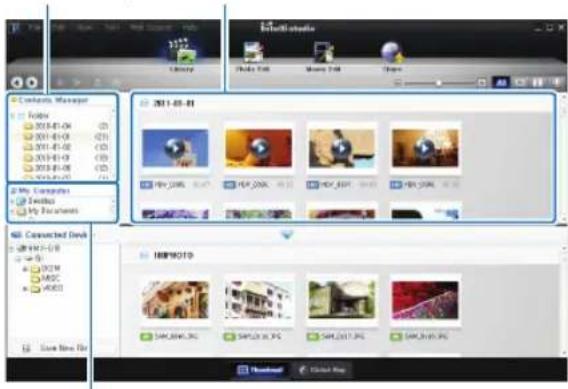Click the group icon beside the 2011 date header
The width and height of the screenshot is (568, 389).
(144, 104)
